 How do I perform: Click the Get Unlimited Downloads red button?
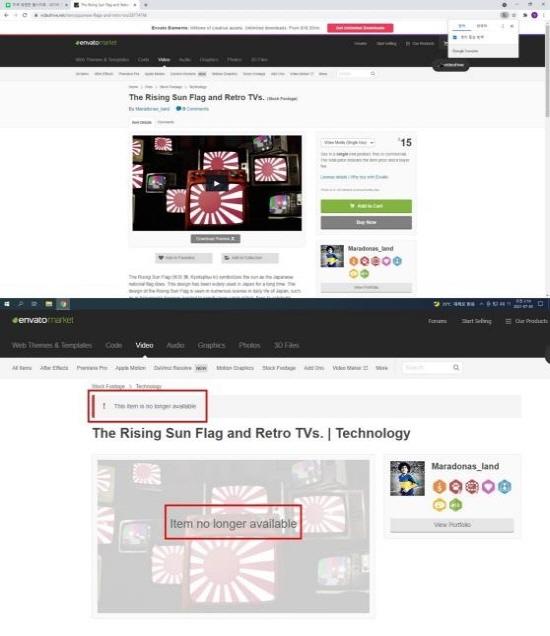(x=360, y=28)
